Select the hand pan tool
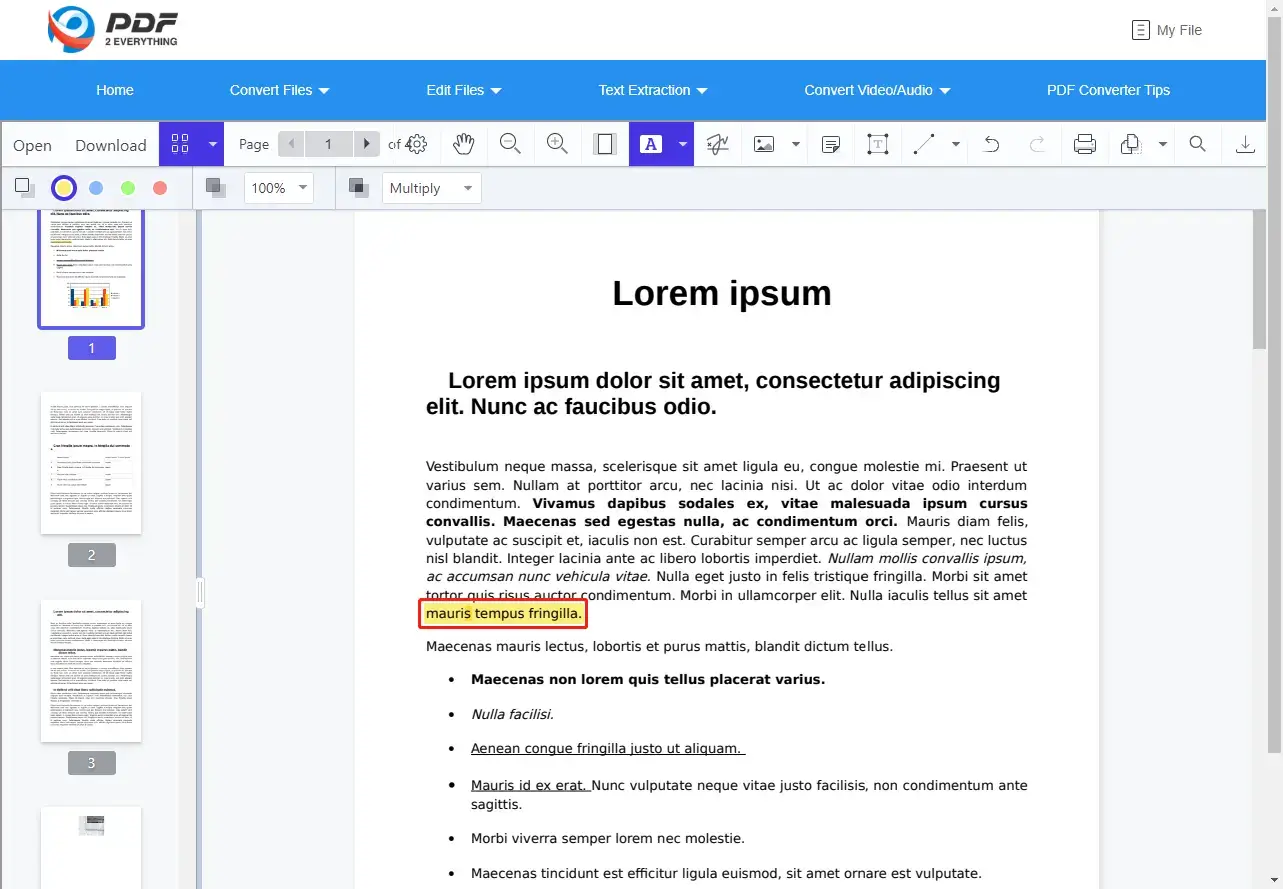1283x889 pixels. click(x=463, y=144)
